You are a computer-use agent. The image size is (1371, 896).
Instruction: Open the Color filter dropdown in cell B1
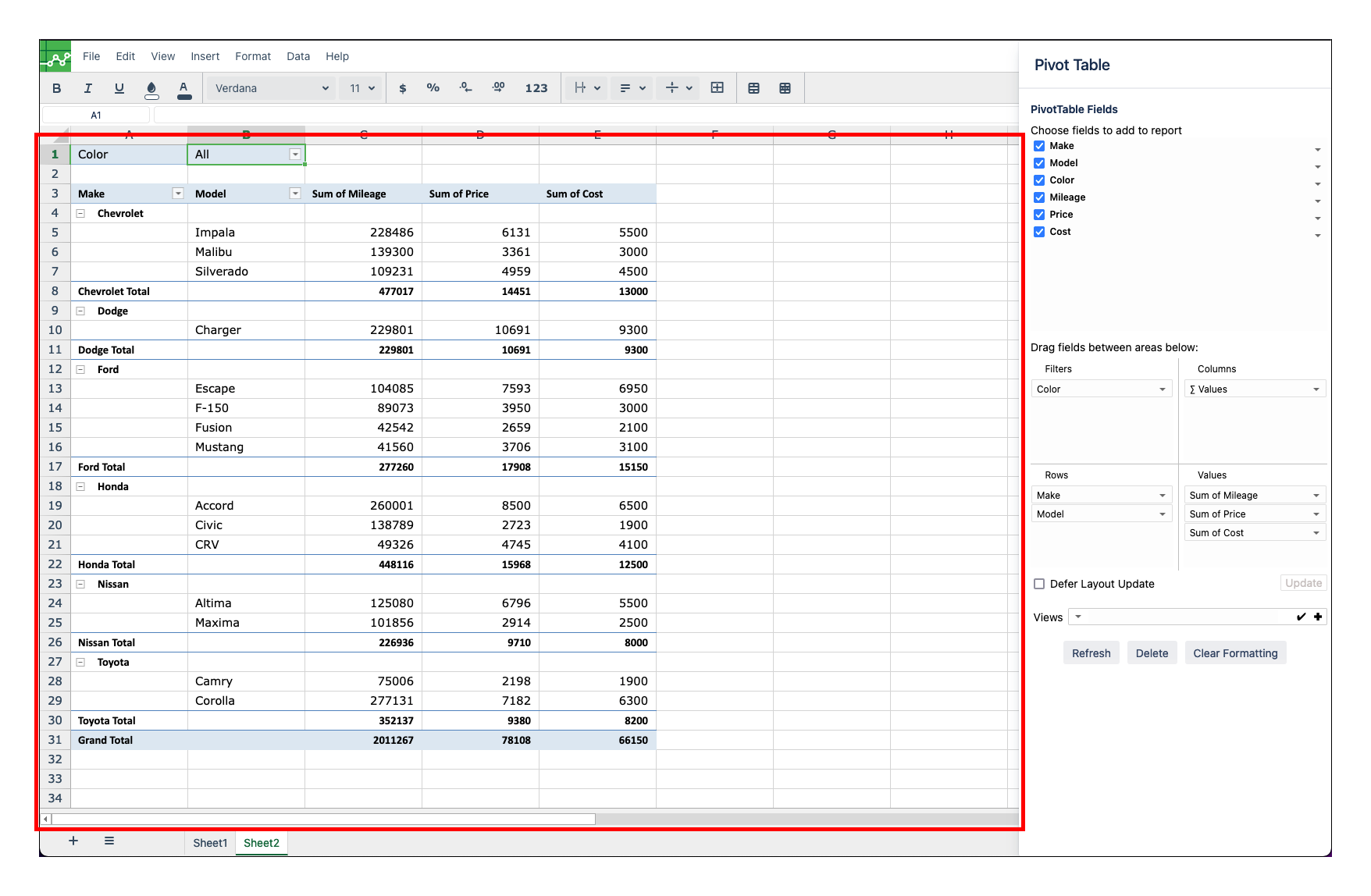pyautogui.click(x=295, y=154)
